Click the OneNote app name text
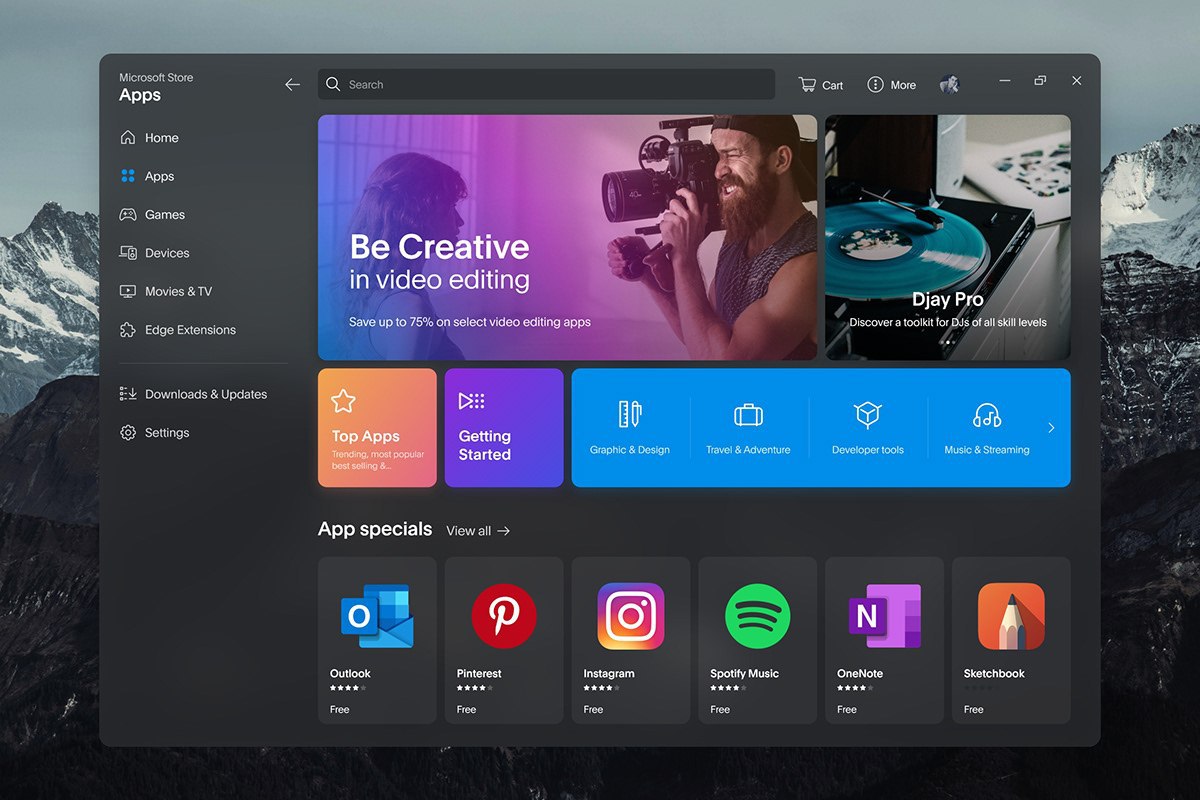This screenshot has width=1200, height=800. [x=861, y=674]
